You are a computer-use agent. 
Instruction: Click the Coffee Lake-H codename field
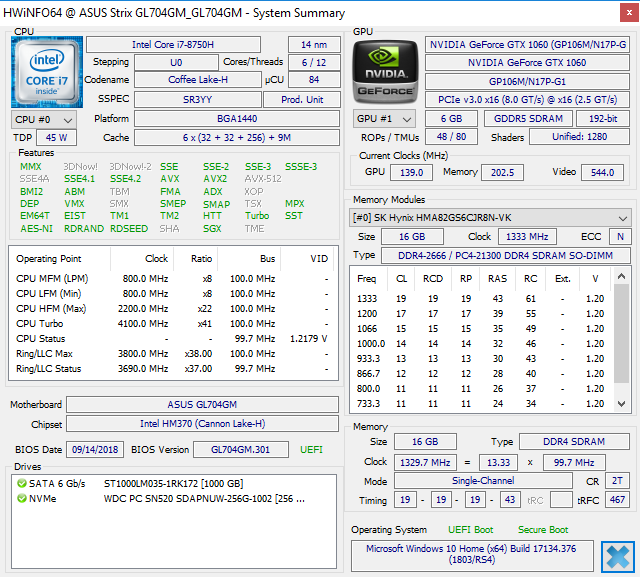click(x=198, y=80)
